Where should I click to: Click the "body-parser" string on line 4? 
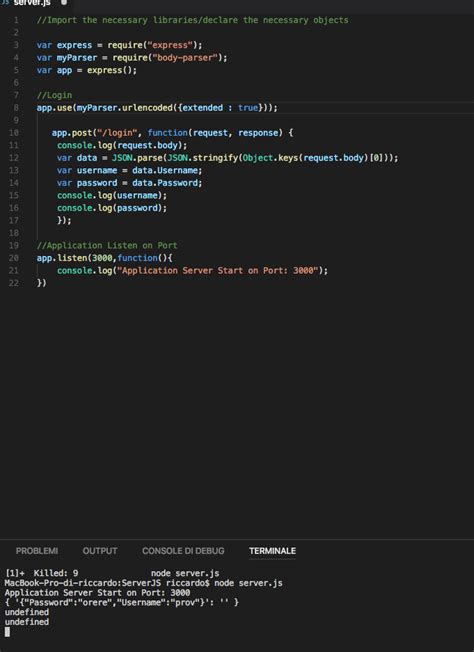tap(185, 57)
